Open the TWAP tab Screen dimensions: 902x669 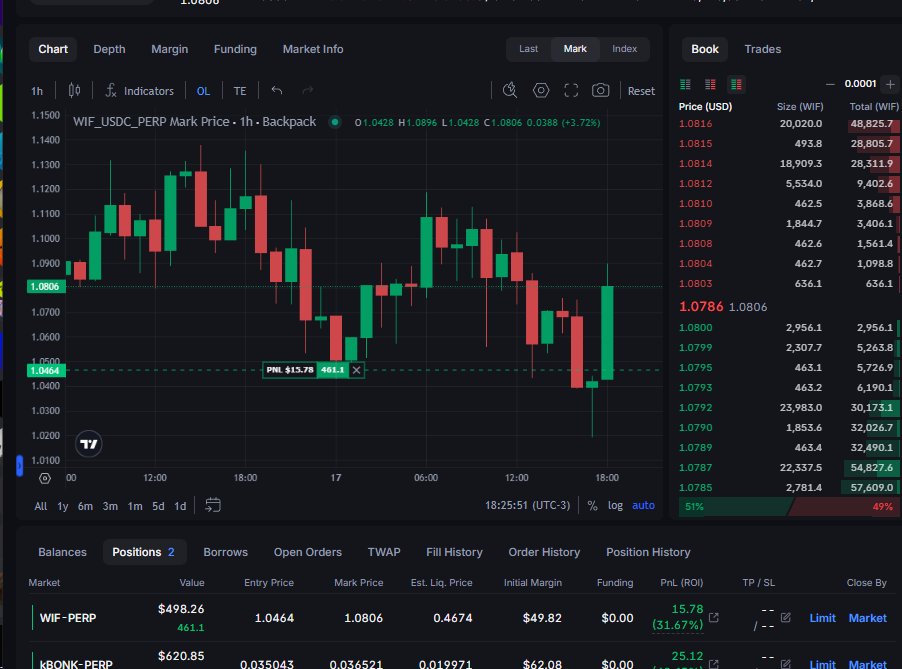click(x=384, y=552)
